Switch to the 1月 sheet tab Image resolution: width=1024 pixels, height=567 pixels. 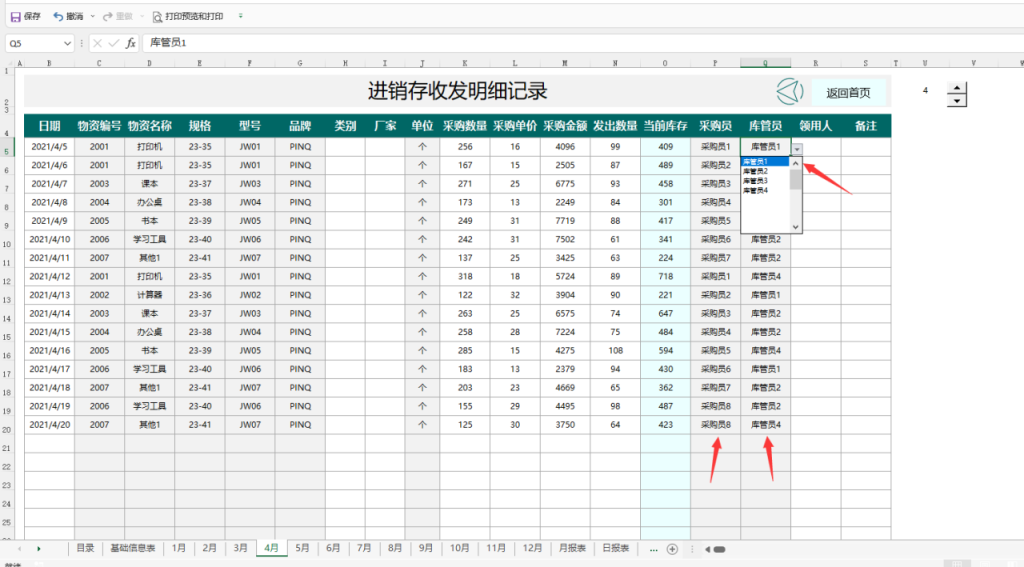pyautogui.click(x=179, y=548)
